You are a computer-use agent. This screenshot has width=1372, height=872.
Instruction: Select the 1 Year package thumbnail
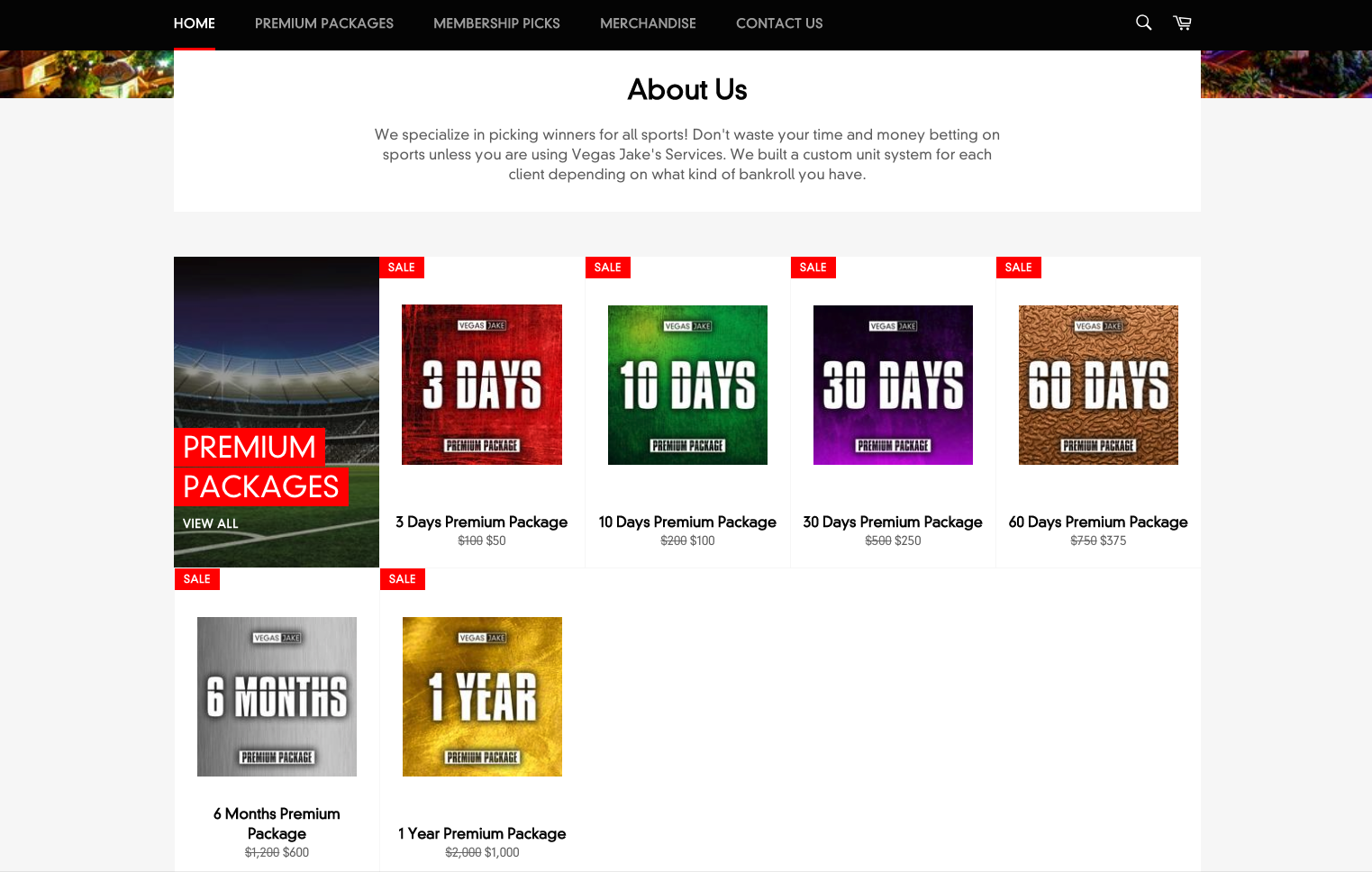tap(482, 696)
